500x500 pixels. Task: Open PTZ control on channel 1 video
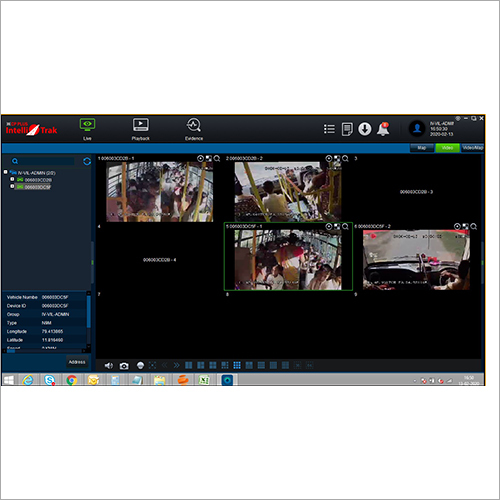(200, 159)
